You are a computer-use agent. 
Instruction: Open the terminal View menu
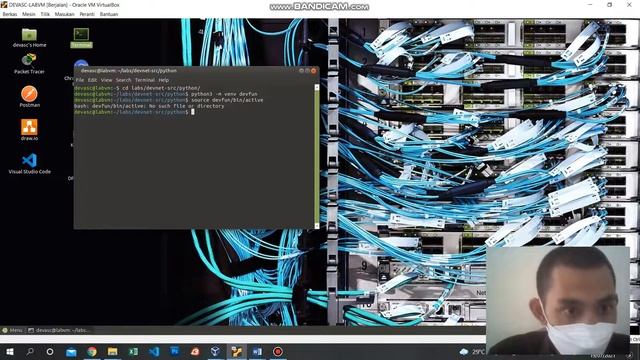pos(106,80)
